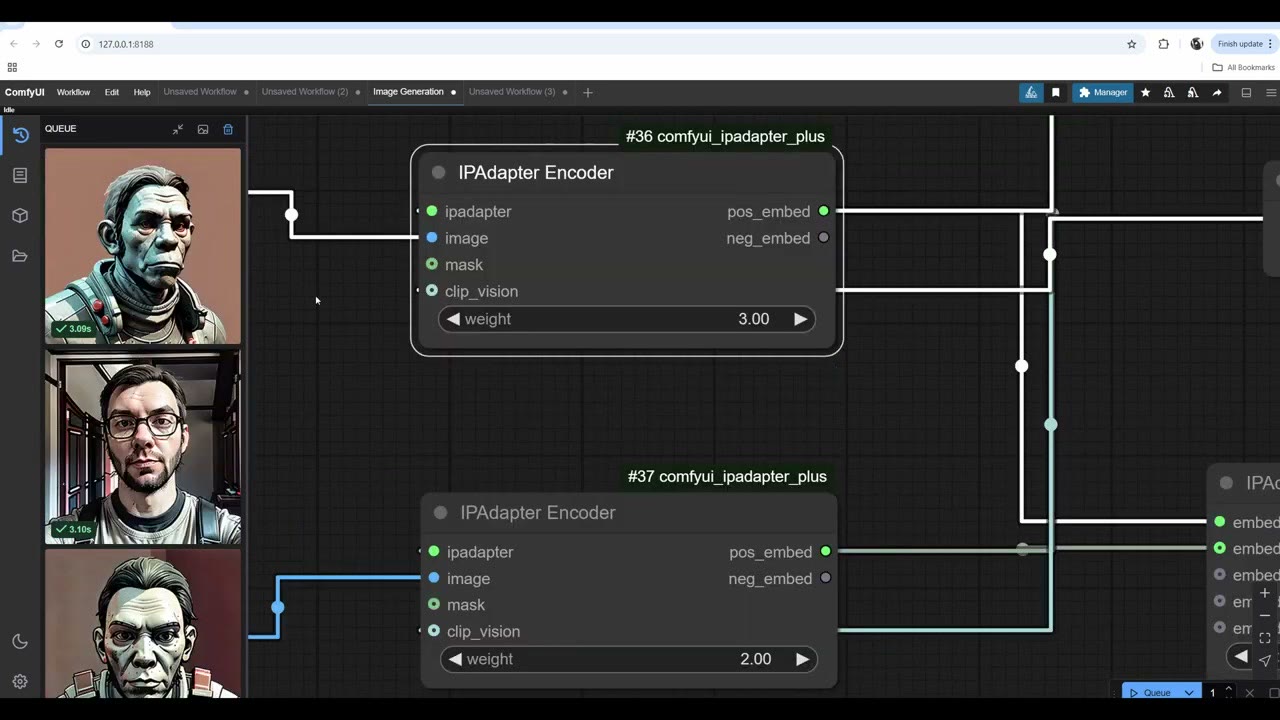Switch to the Unsaved Workflow (2) tab

coord(305,92)
